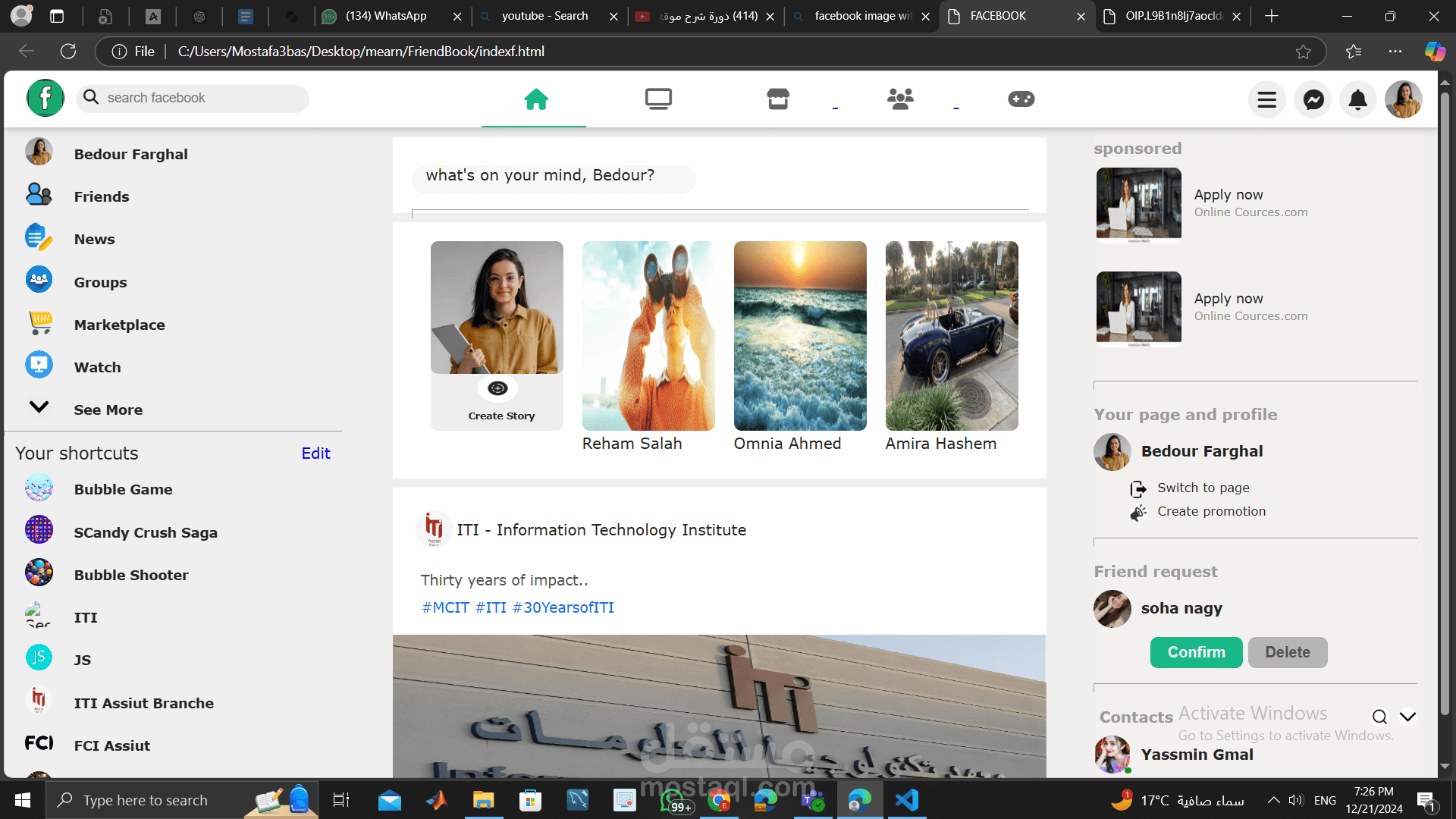
Task: Click the #30YearsofITI hashtag link
Action: coord(563,607)
